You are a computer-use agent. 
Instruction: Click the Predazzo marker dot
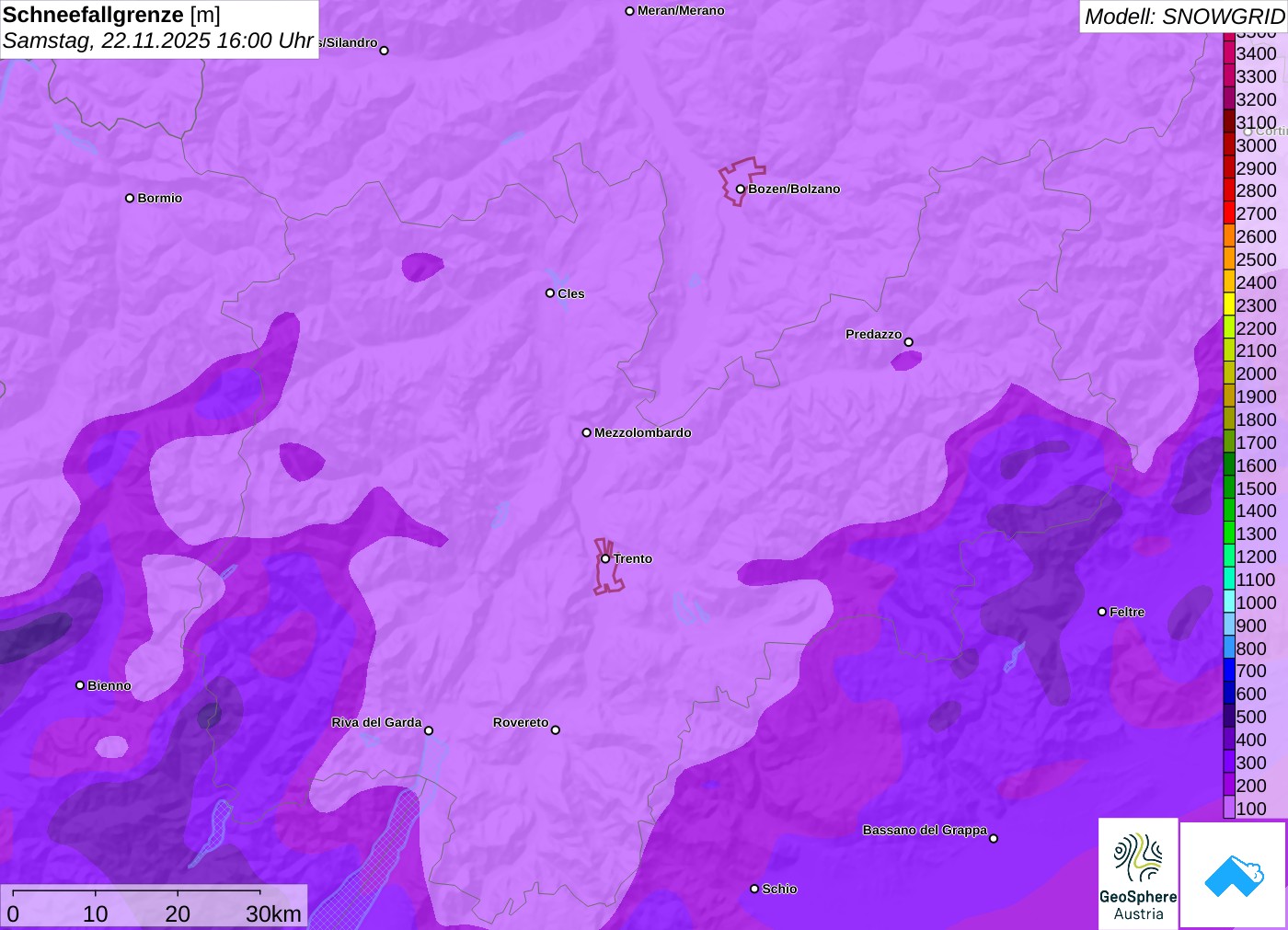(909, 342)
